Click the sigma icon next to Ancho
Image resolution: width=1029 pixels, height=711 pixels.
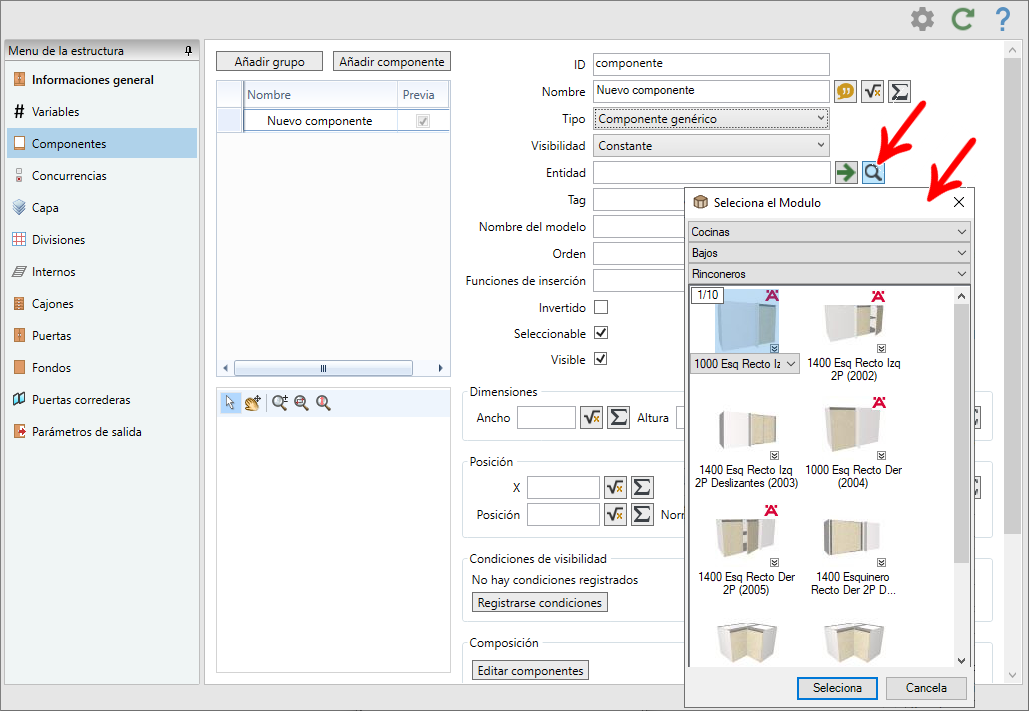click(x=618, y=418)
